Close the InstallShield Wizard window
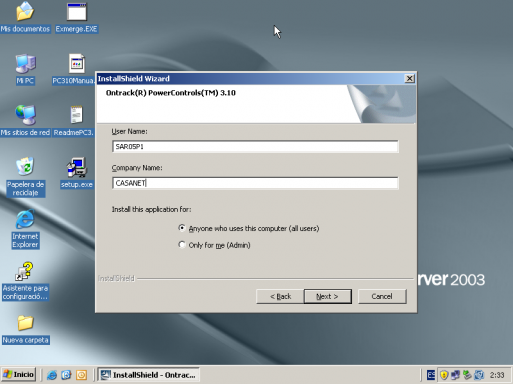The image size is (513, 384). [409, 79]
